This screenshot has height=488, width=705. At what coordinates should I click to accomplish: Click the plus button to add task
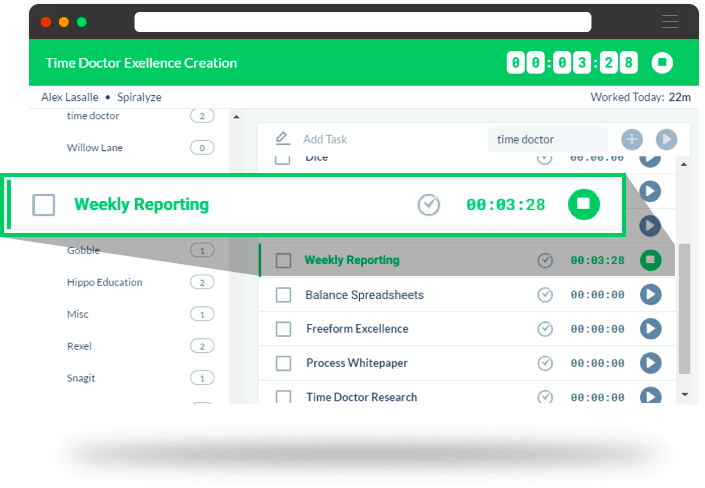(632, 139)
